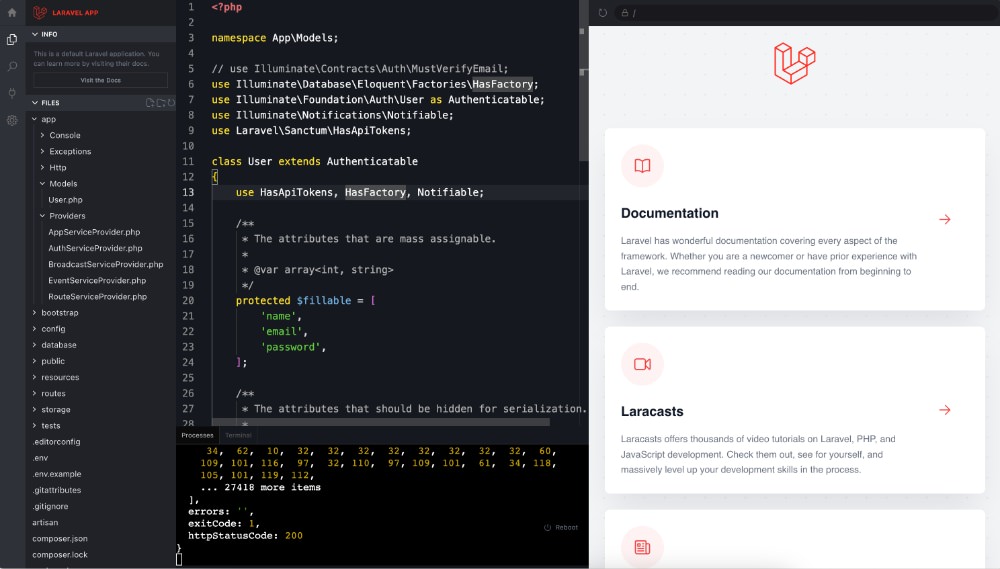Click 'class User extends Authenticatable' line
This screenshot has width=1000, height=569.
[314, 161]
